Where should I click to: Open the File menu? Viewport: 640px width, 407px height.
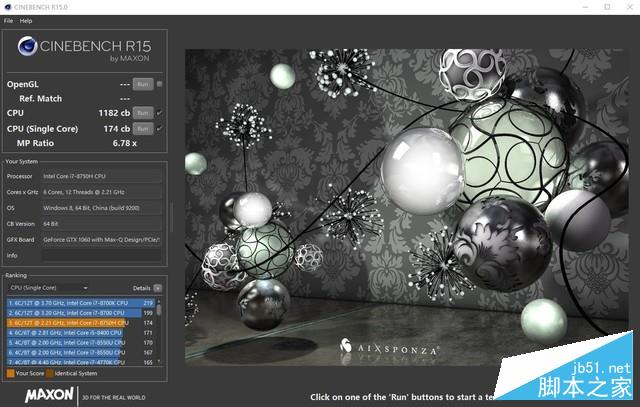tap(8, 21)
